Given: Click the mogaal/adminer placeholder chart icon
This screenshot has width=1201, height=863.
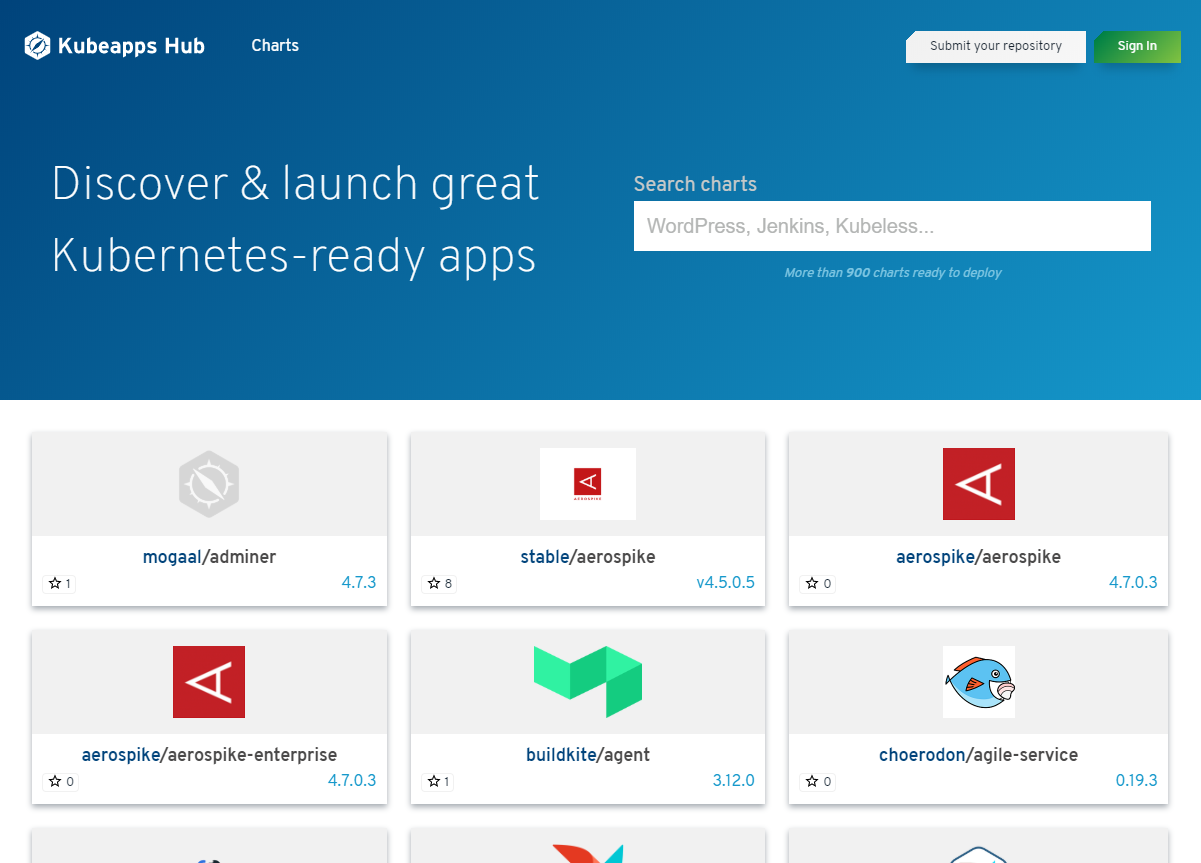Looking at the screenshot, I should click(209, 484).
